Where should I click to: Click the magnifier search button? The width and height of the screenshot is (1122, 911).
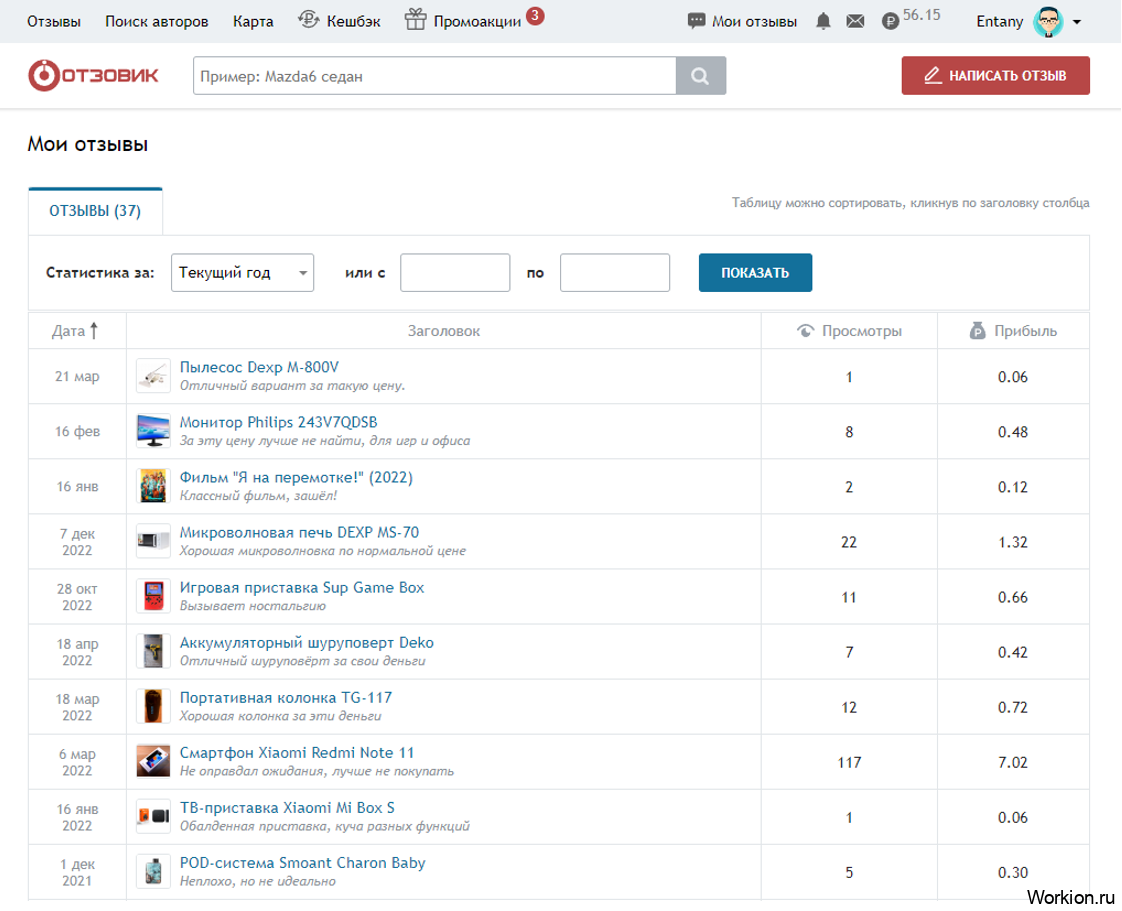701,76
